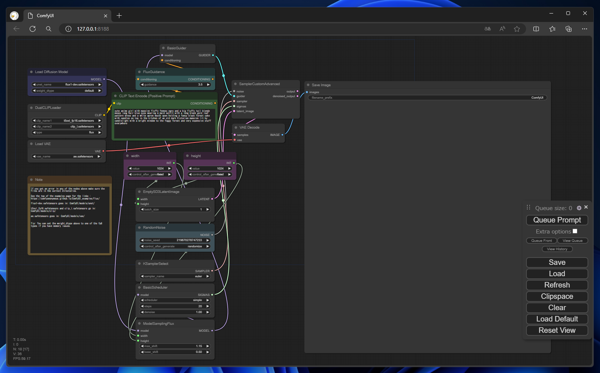Enable the Extra options checkbox
The image size is (600, 373).
(575, 231)
